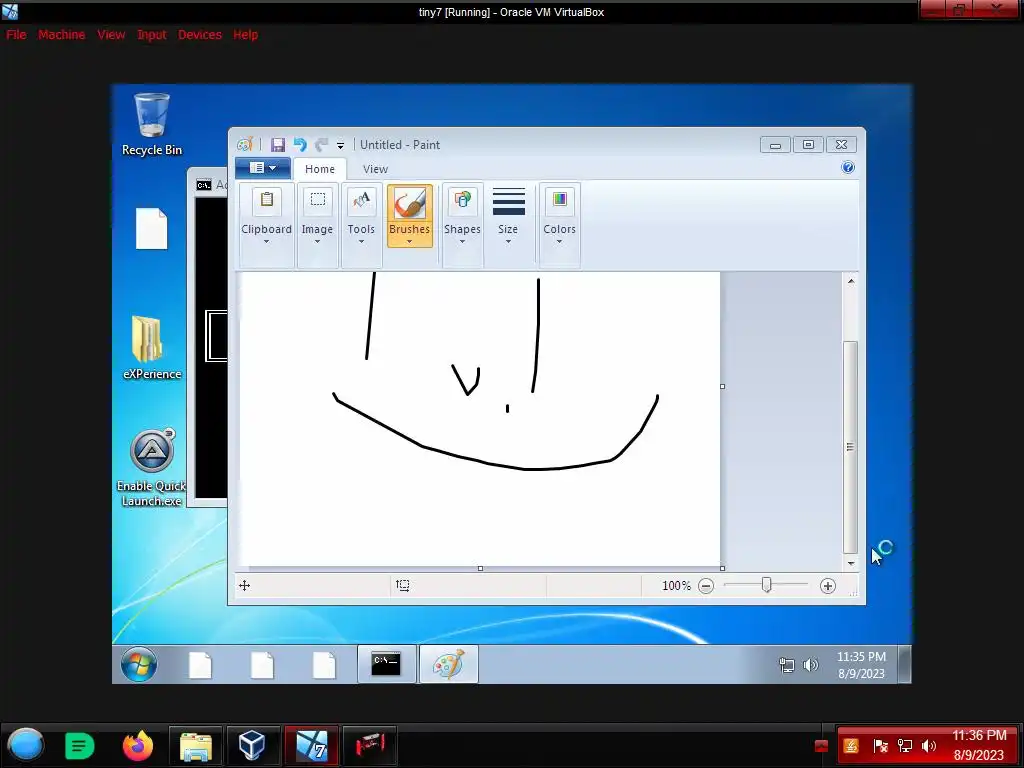
Task: Click the Paint palette icon in title bar
Action: click(x=246, y=144)
